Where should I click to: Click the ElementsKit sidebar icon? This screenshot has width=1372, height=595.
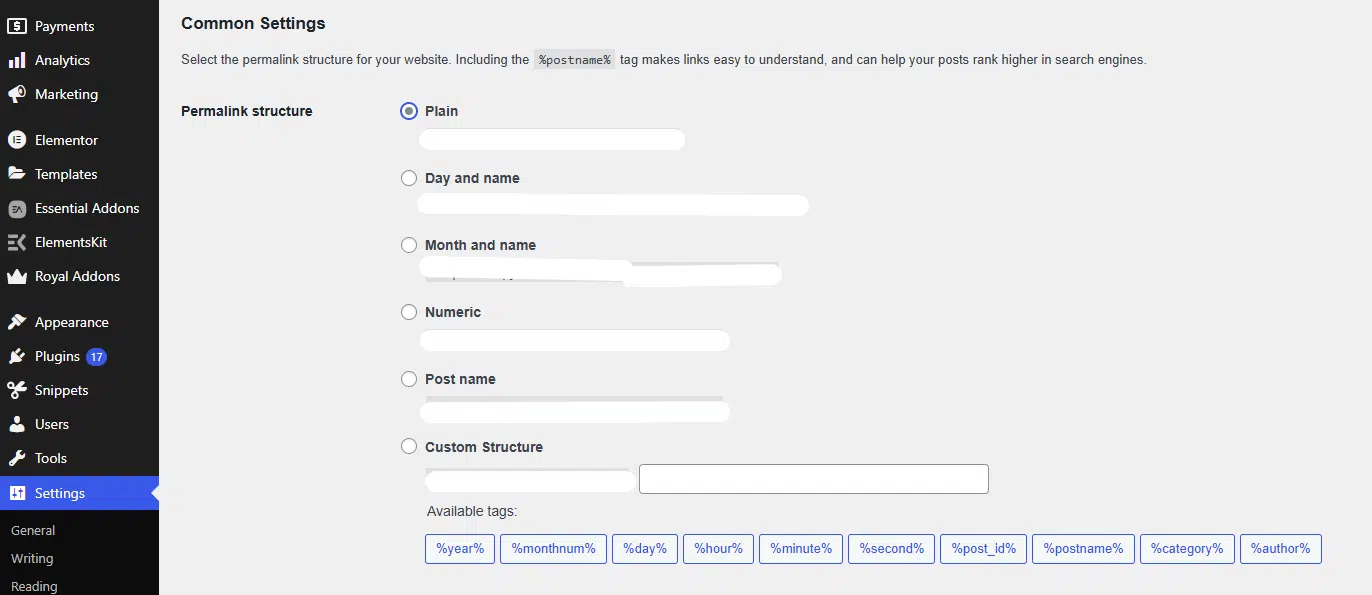(x=15, y=242)
